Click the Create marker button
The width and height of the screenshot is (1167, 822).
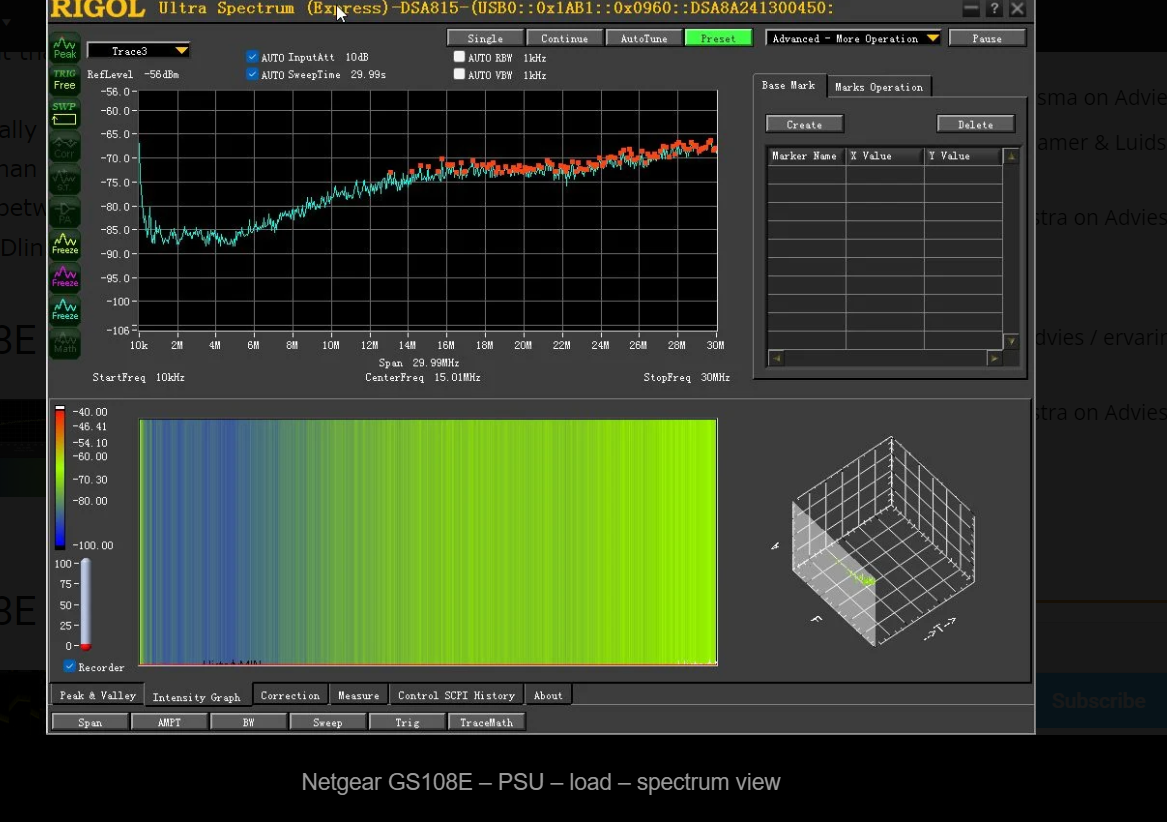point(804,124)
